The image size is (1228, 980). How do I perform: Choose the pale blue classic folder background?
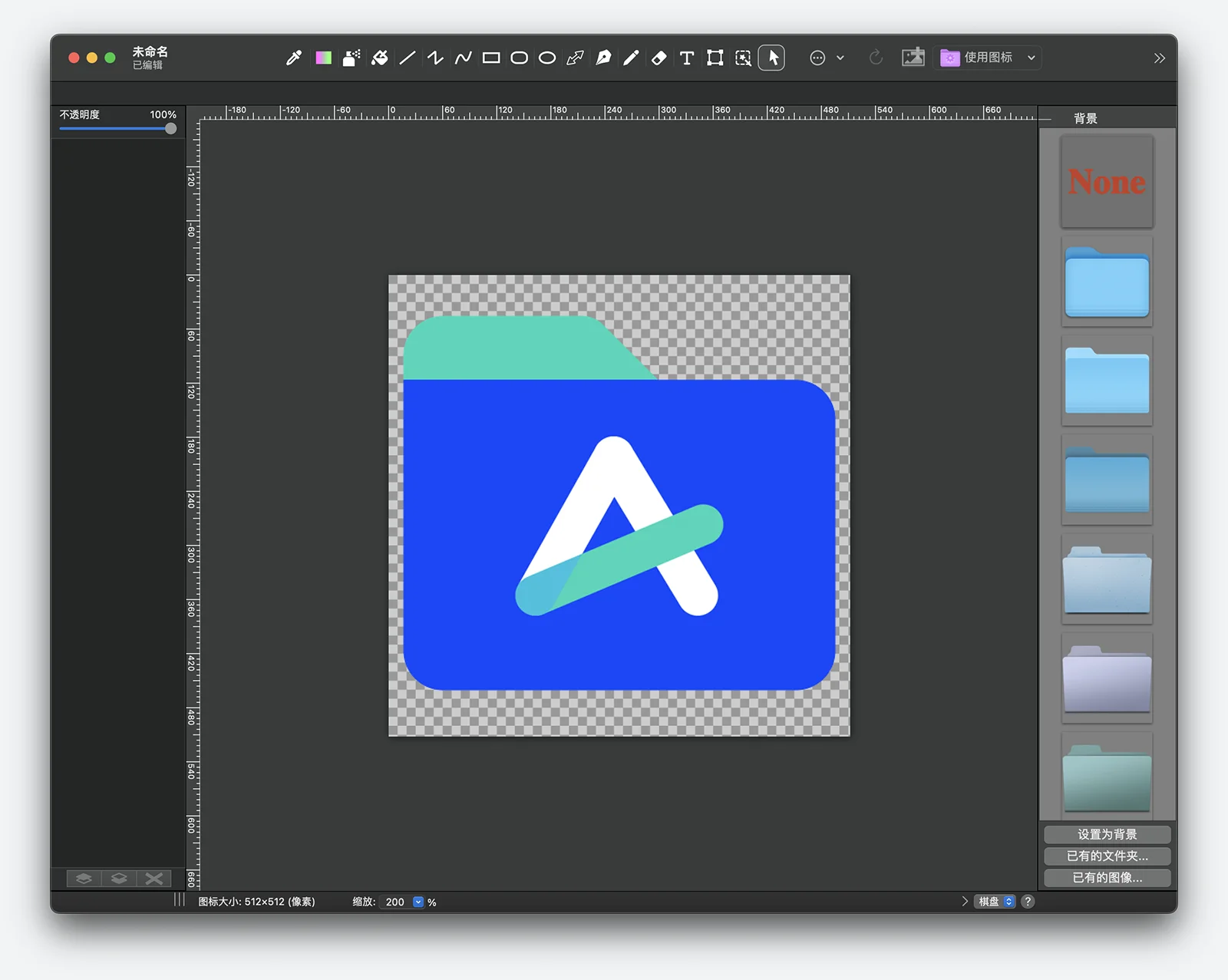click(x=1107, y=579)
